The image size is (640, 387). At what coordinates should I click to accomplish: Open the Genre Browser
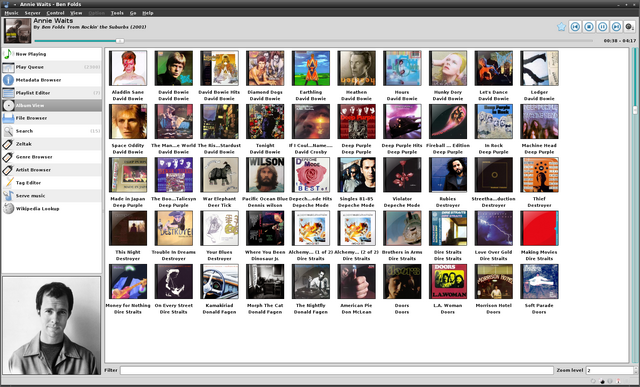51,157
